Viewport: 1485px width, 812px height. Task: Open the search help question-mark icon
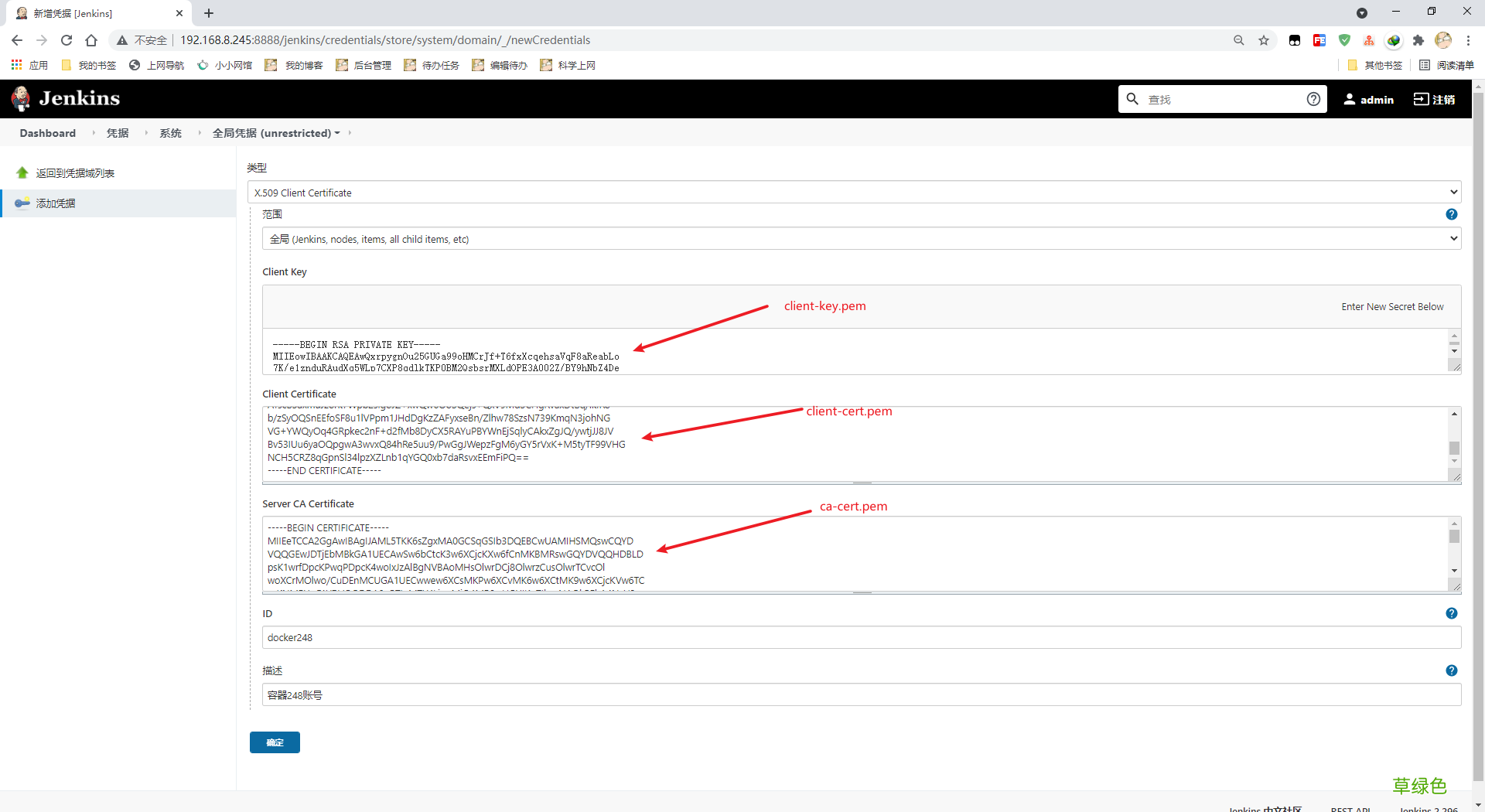pyautogui.click(x=1313, y=99)
